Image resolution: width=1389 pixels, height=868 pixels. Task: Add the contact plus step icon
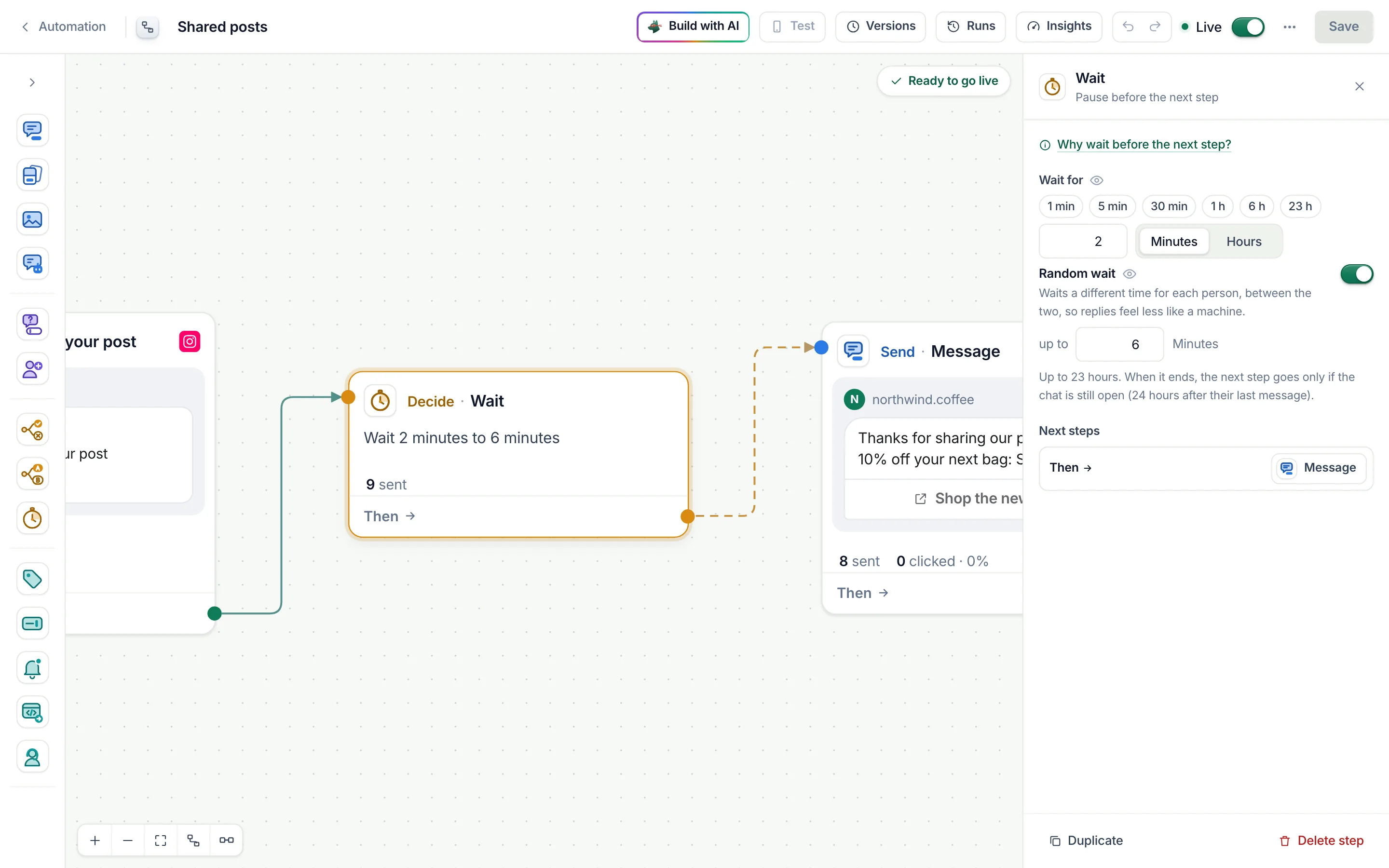pos(32,368)
